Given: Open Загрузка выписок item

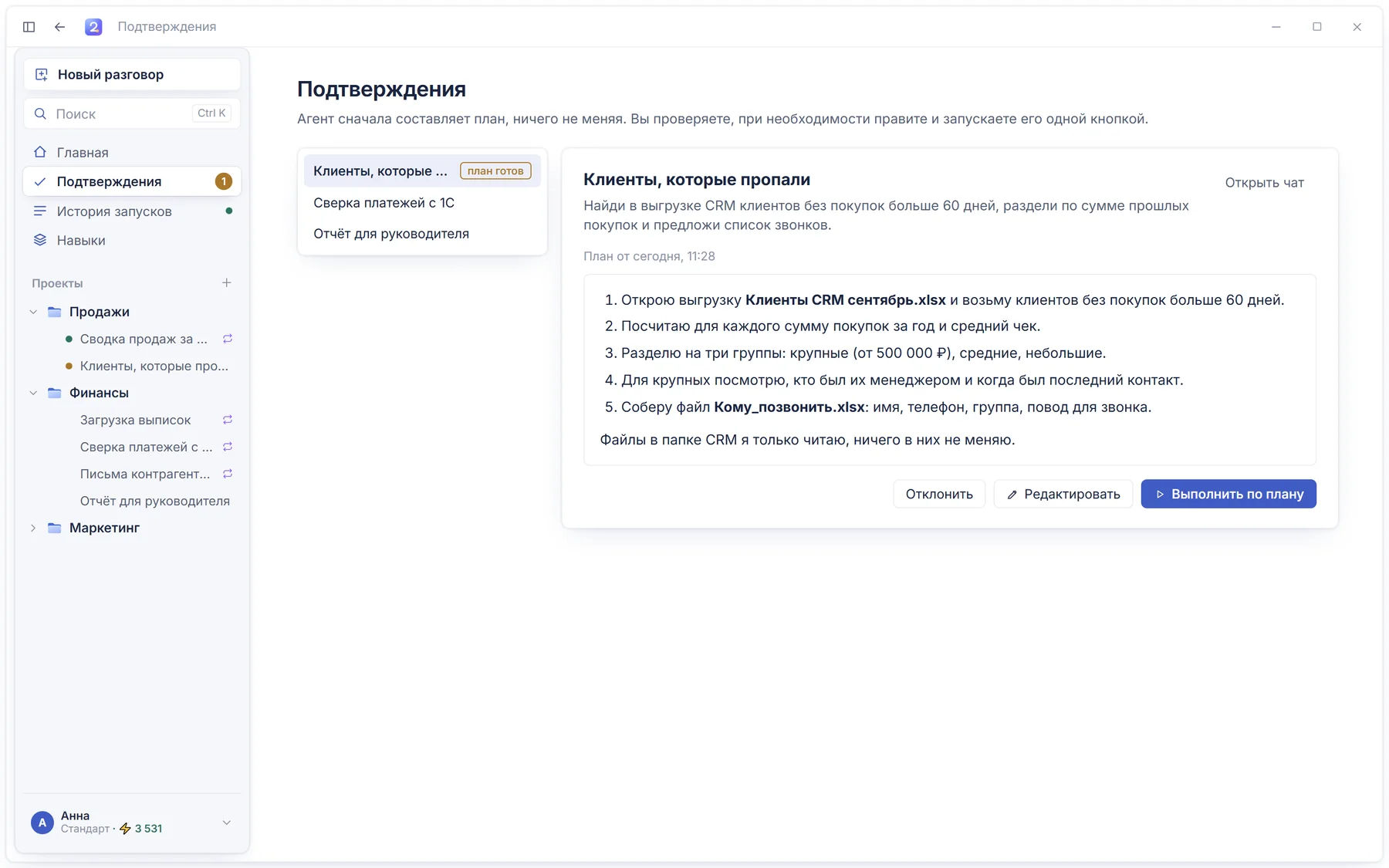Looking at the screenshot, I should click(135, 420).
